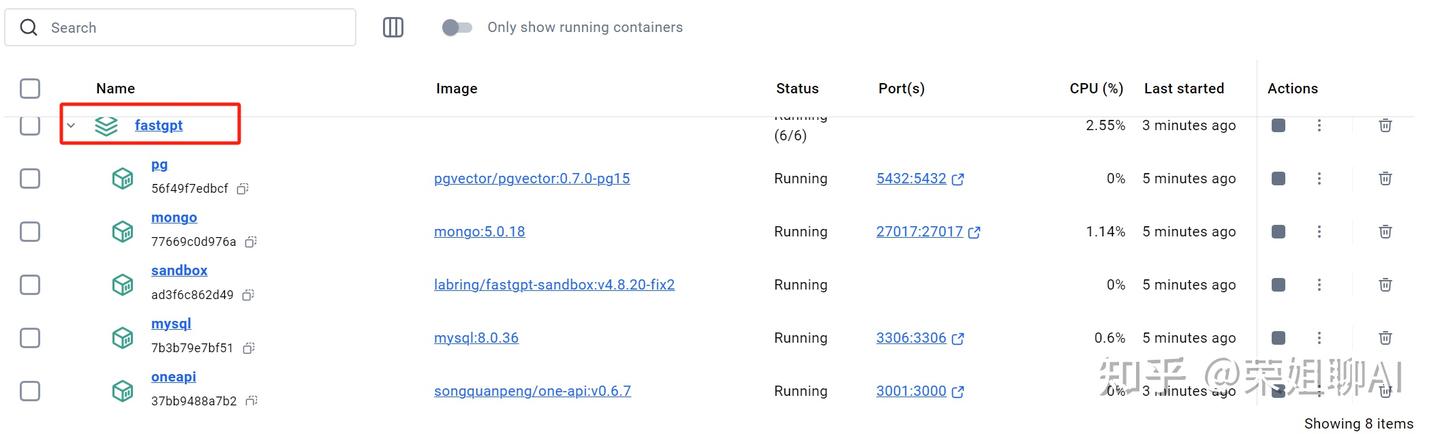This screenshot has width=1440, height=434.
Task: Stop the fastgpt stack
Action: 1278,125
